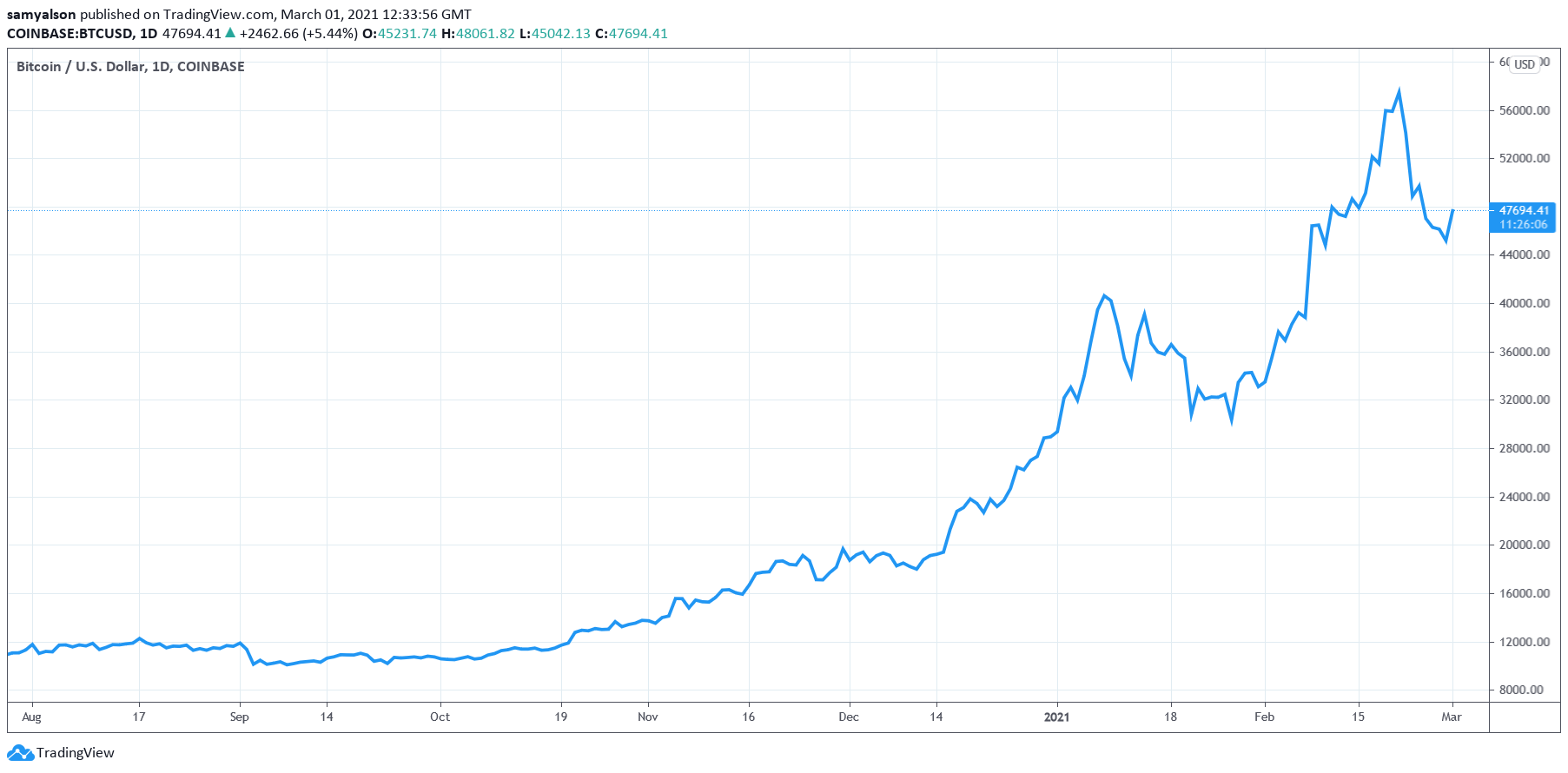Click the Oct label on time axis

[x=440, y=717]
